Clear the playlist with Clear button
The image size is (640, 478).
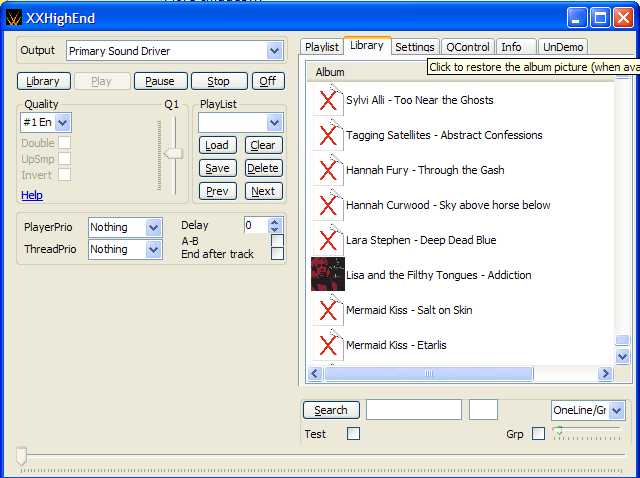[x=264, y=145]
